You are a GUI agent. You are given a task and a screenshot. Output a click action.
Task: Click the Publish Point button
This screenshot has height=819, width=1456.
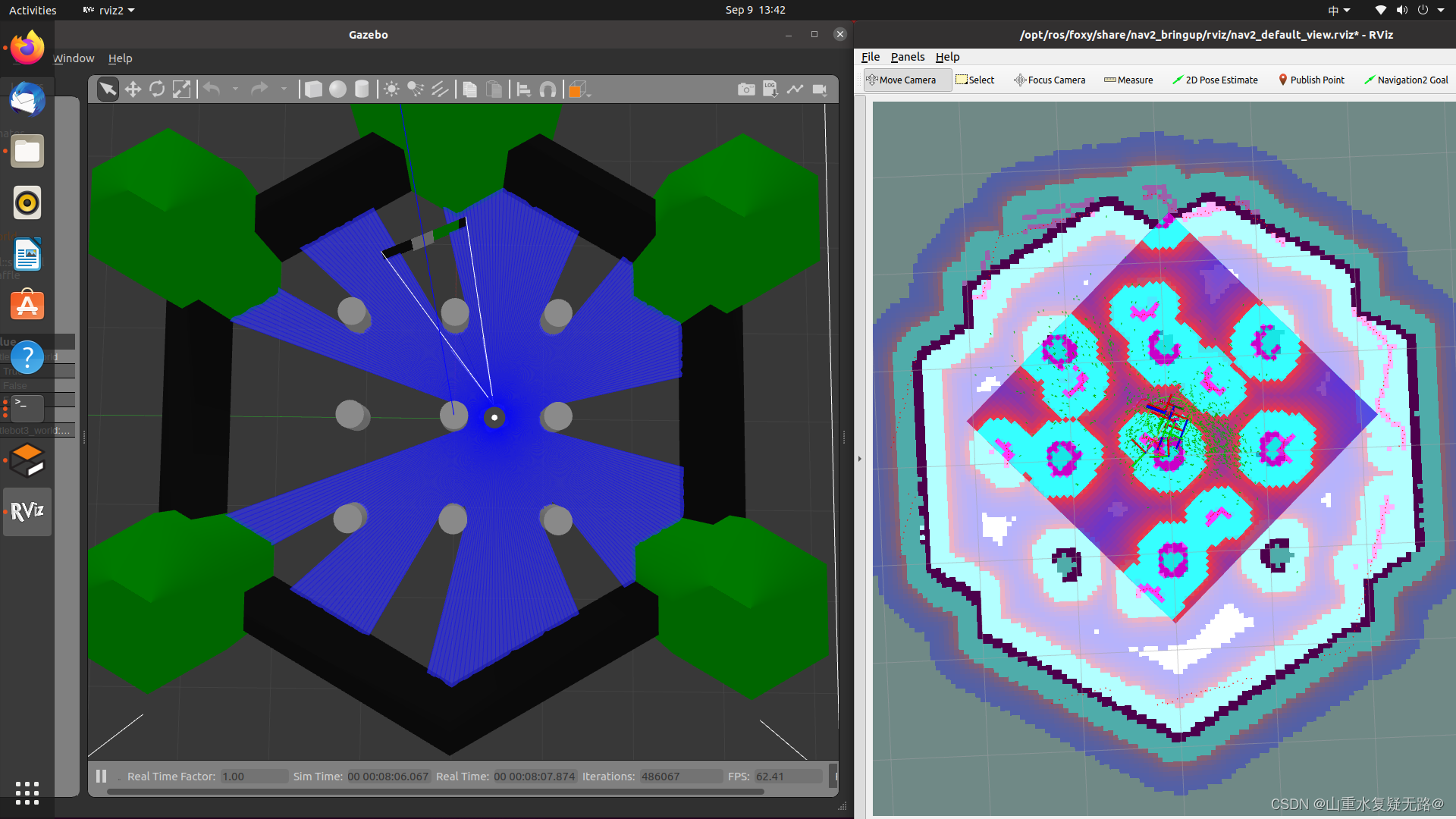click(1310, 79)
